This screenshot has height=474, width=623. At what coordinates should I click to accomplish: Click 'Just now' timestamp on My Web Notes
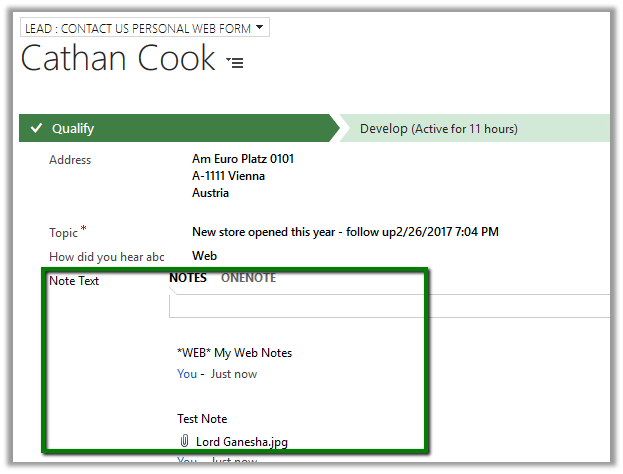233,374
